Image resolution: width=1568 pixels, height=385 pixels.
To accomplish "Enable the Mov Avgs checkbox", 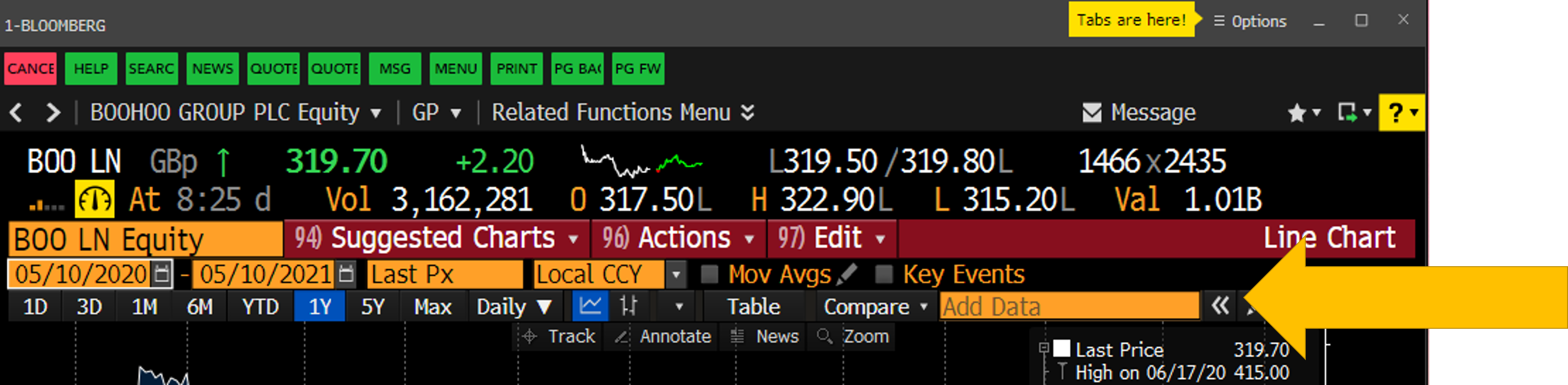I will [x=709, y=275].
